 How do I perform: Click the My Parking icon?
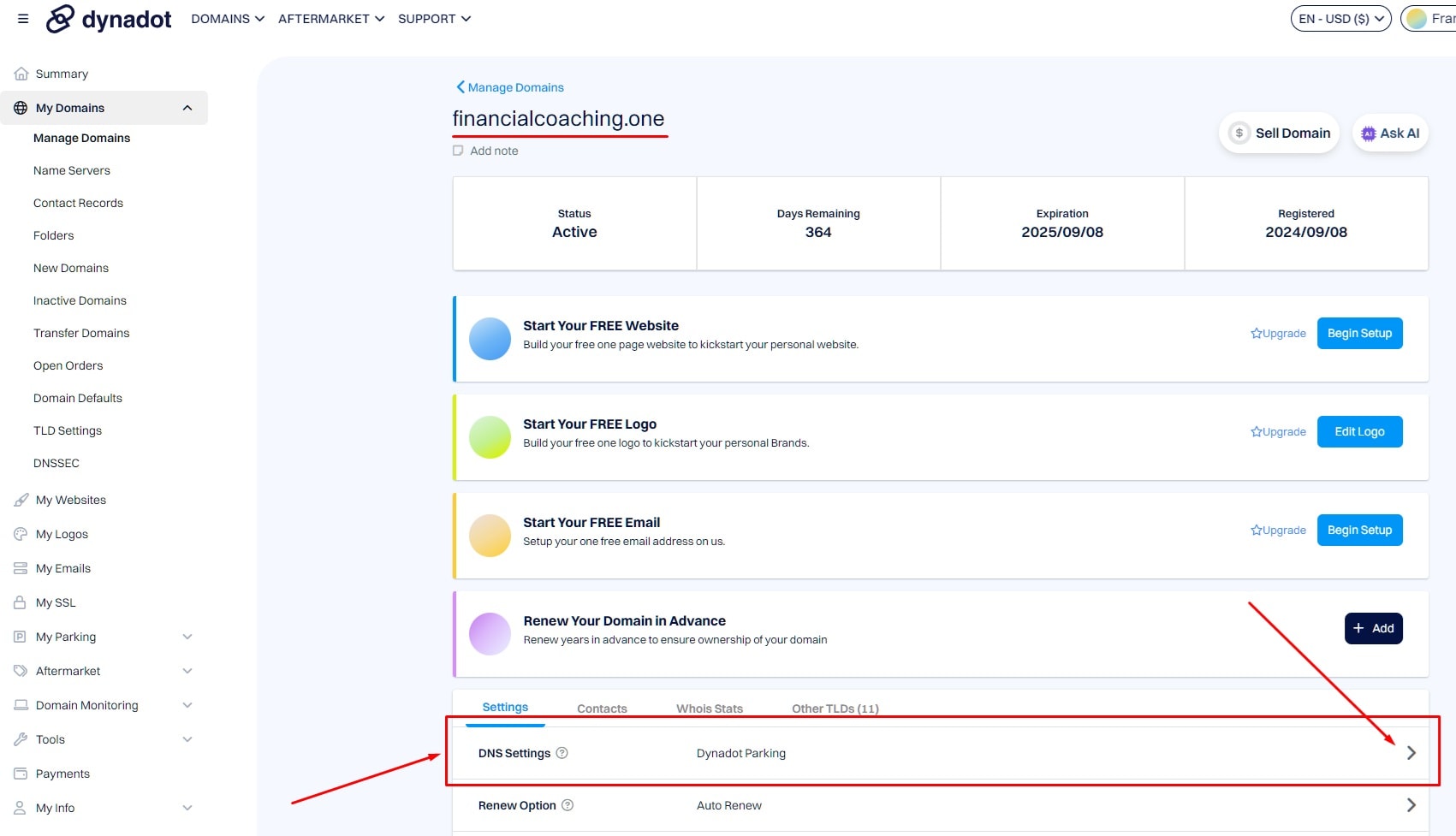coord(21,637)
